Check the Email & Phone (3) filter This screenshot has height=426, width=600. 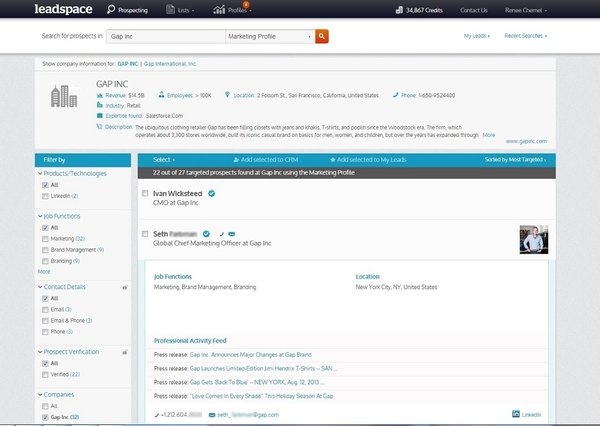click(x=45, y=321)
